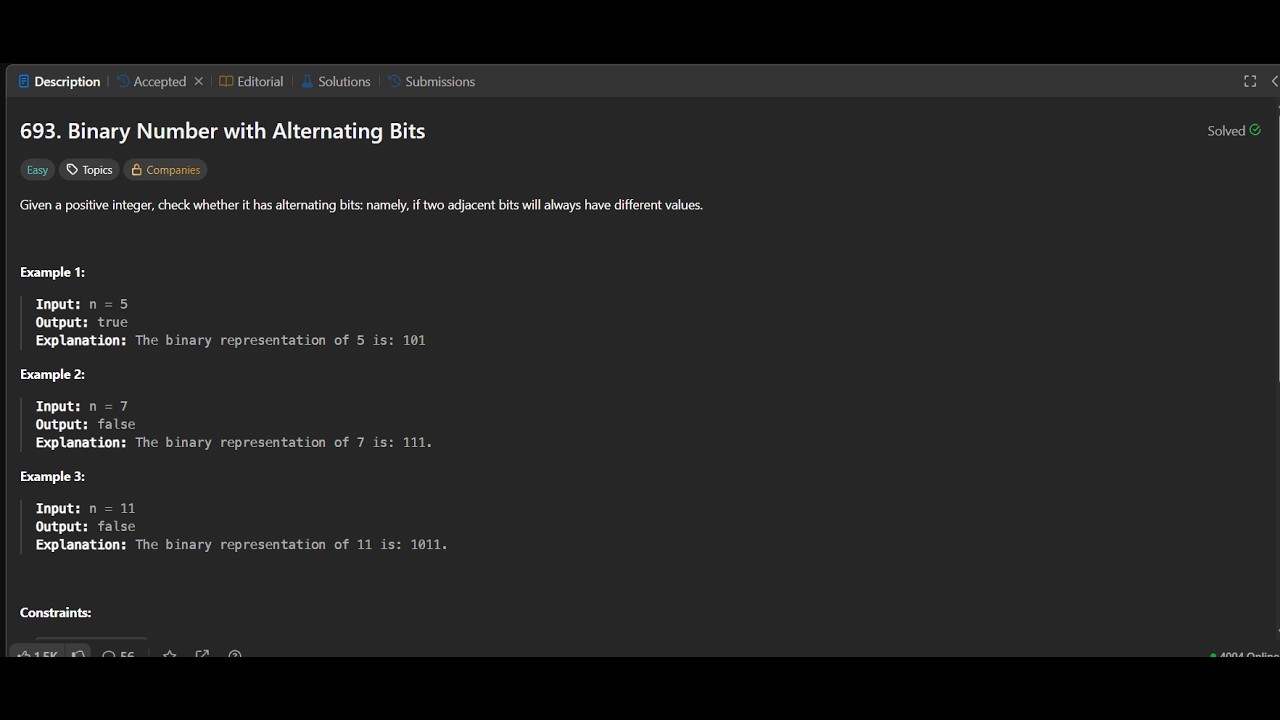The image size is (1280, 720).
Task: Click the green Solved checkmark status
Action: click(x=1234, y=131)
